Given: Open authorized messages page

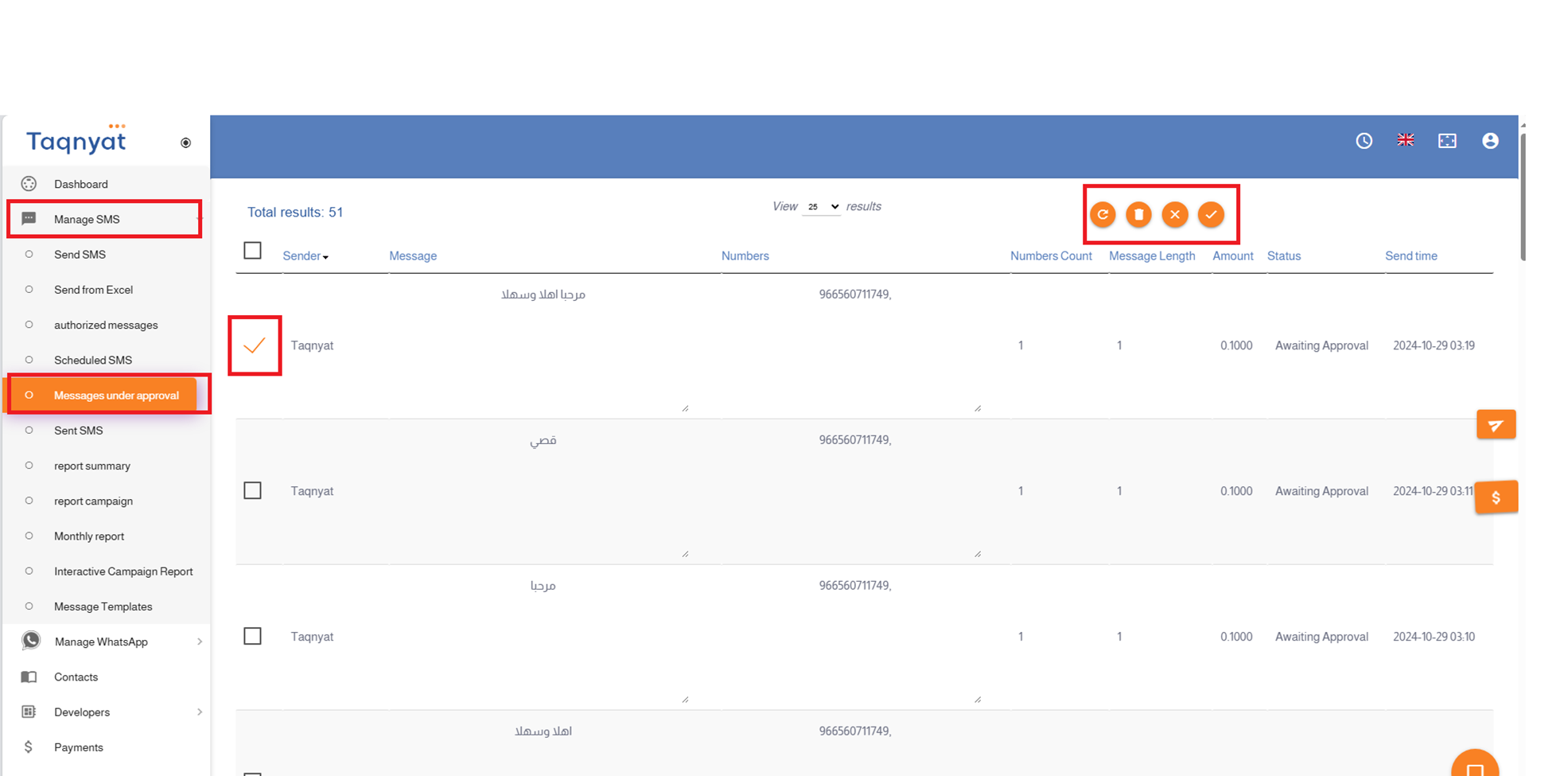Looking at the screenshot, I should point(107,325).
